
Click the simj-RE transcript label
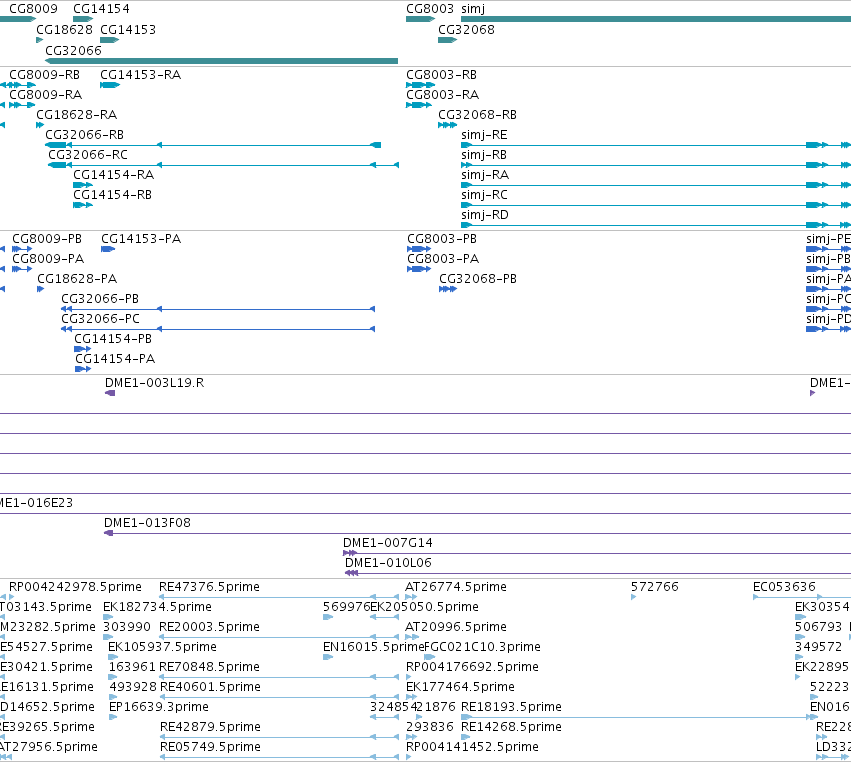point(484,135)
